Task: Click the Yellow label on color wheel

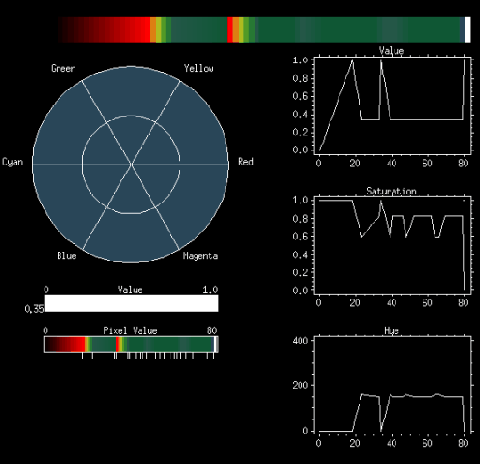Action: (x=198, y=68)
